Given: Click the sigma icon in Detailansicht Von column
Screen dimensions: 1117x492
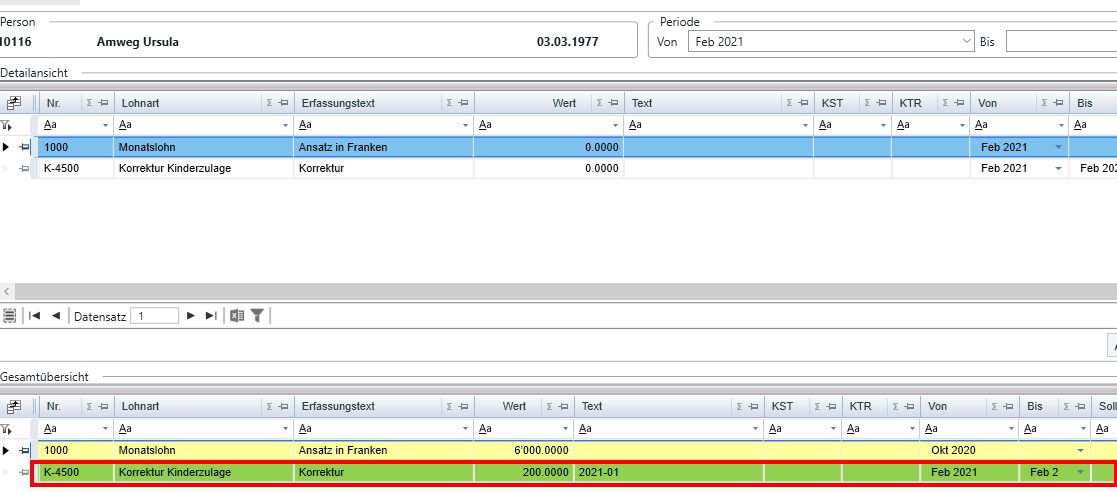Looking at the screenshot, I should pos(1044,103).
